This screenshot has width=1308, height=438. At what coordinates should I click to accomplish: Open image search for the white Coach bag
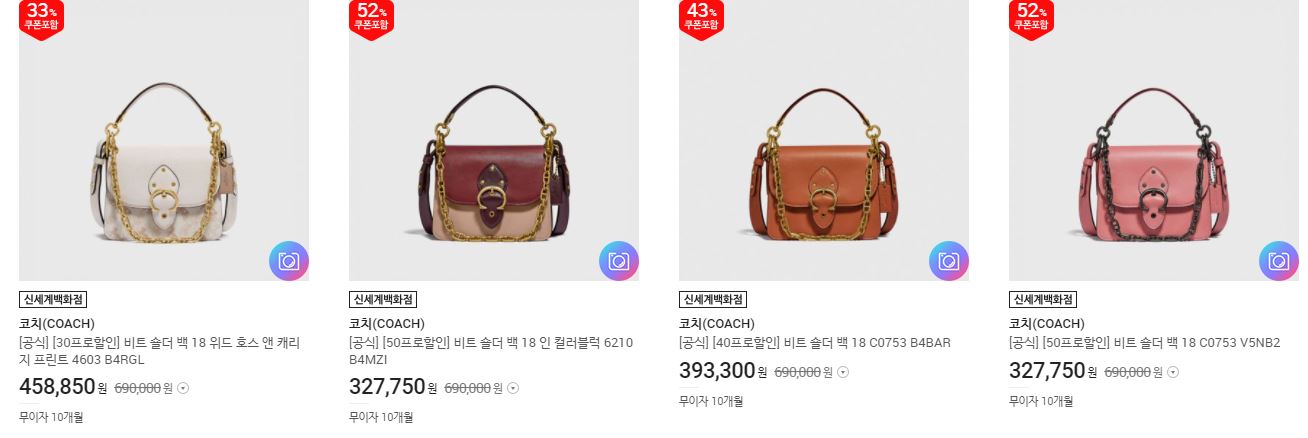(289, 261)
